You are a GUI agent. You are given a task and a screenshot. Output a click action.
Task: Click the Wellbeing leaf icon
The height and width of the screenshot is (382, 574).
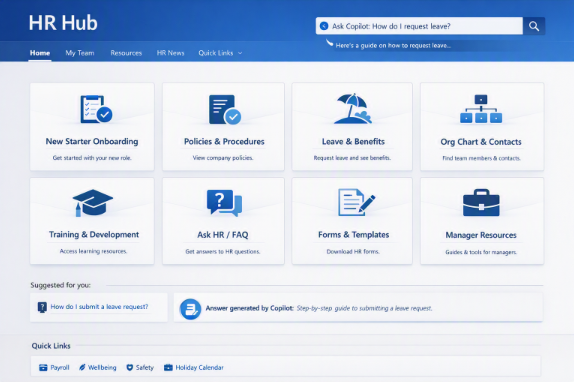click(x=82, y=367)
